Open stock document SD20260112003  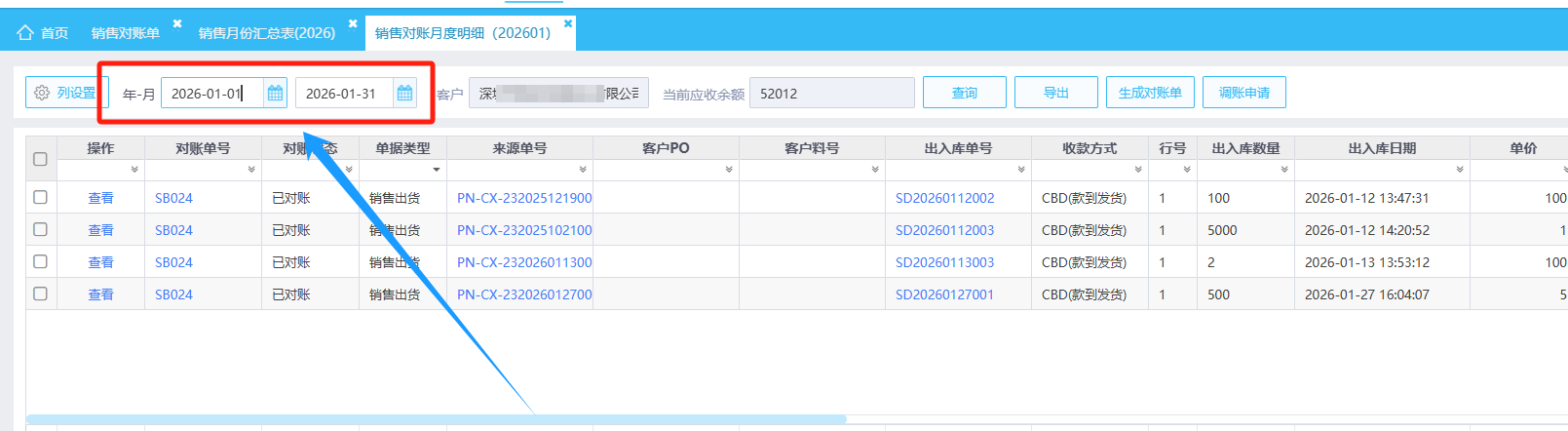945,230
